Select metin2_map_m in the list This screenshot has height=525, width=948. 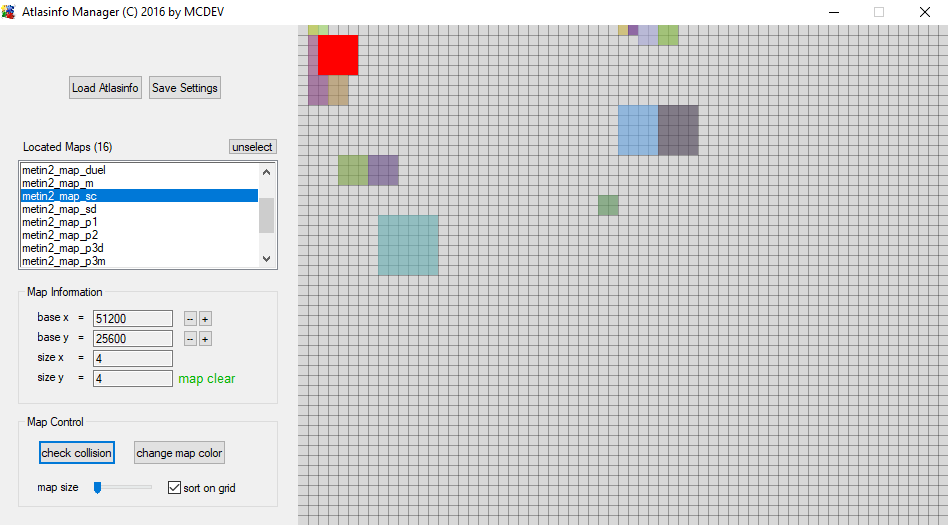[139, 183]
